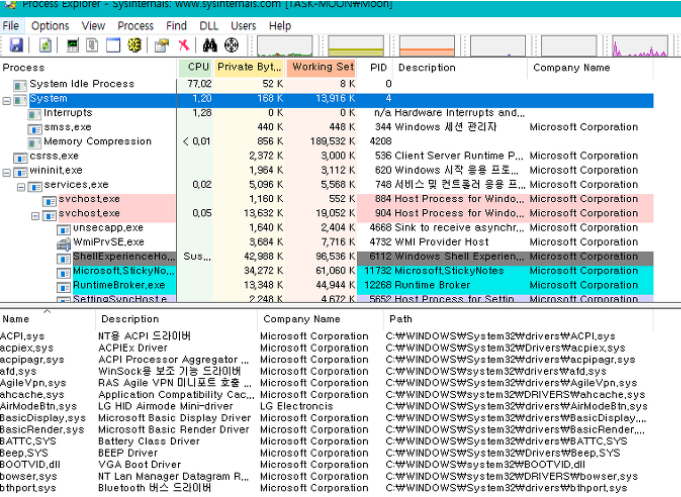The height and width of the screenshot is (497, 681).
Task: Click the WmiPrvSE.exe process icon
Action: [x=63, y=243]
